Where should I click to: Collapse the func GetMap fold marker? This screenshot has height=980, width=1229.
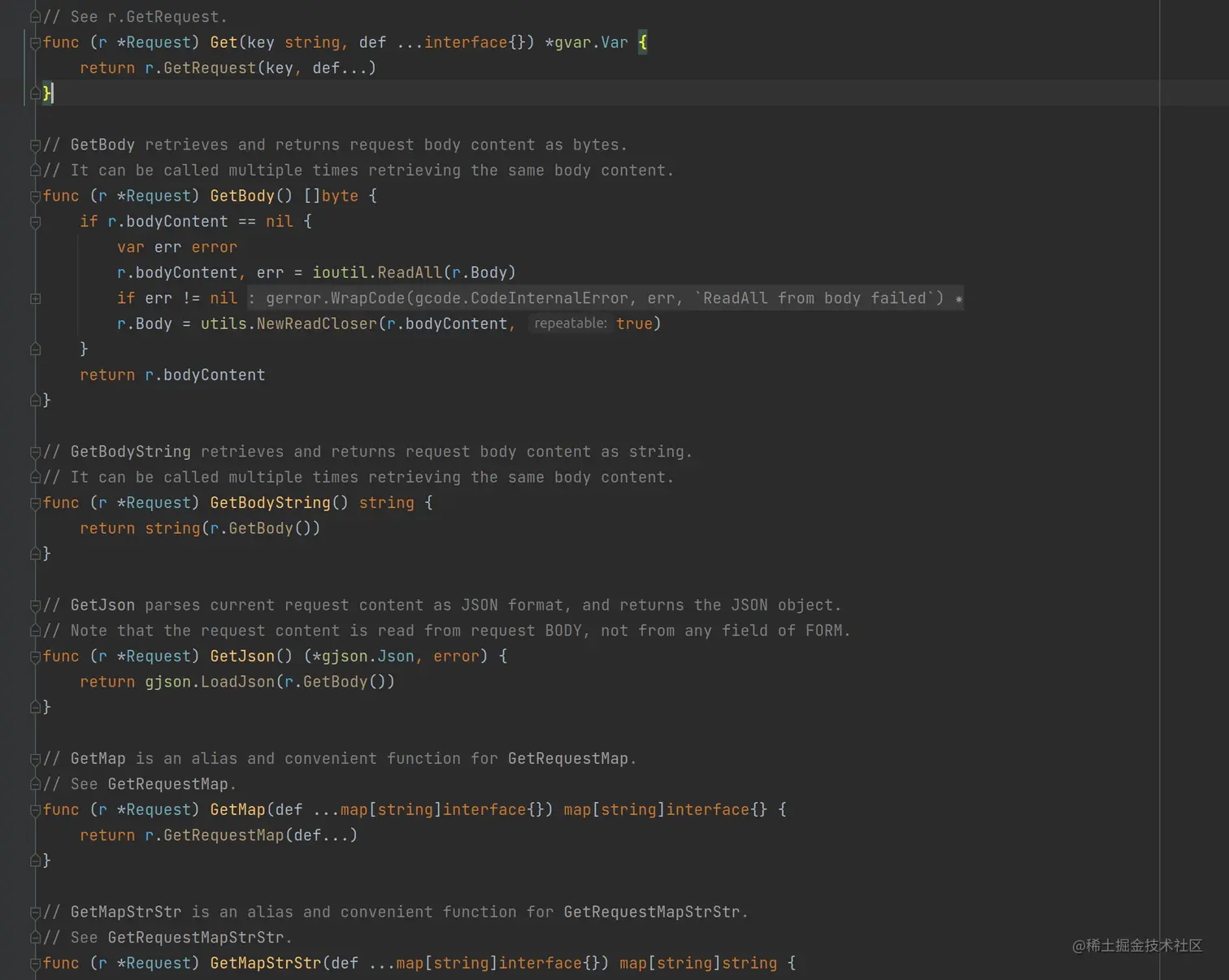tap(35, 810)
